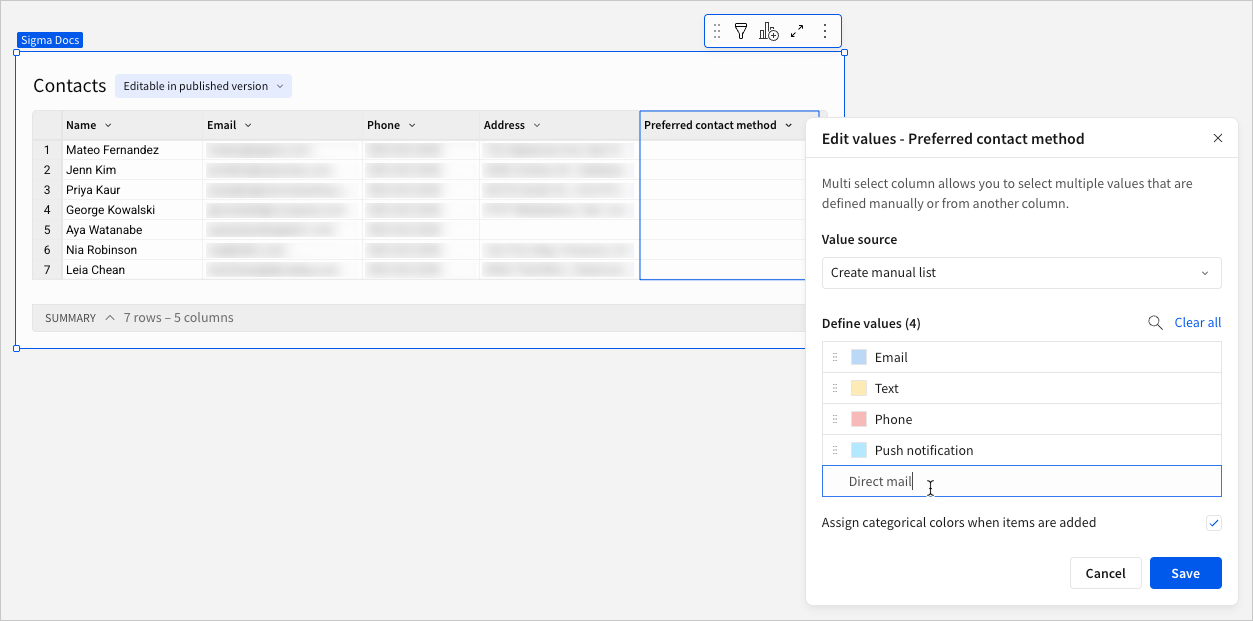Click the Clear all link
Viewport: 1253px width, 621px height.
point(1198,323)
